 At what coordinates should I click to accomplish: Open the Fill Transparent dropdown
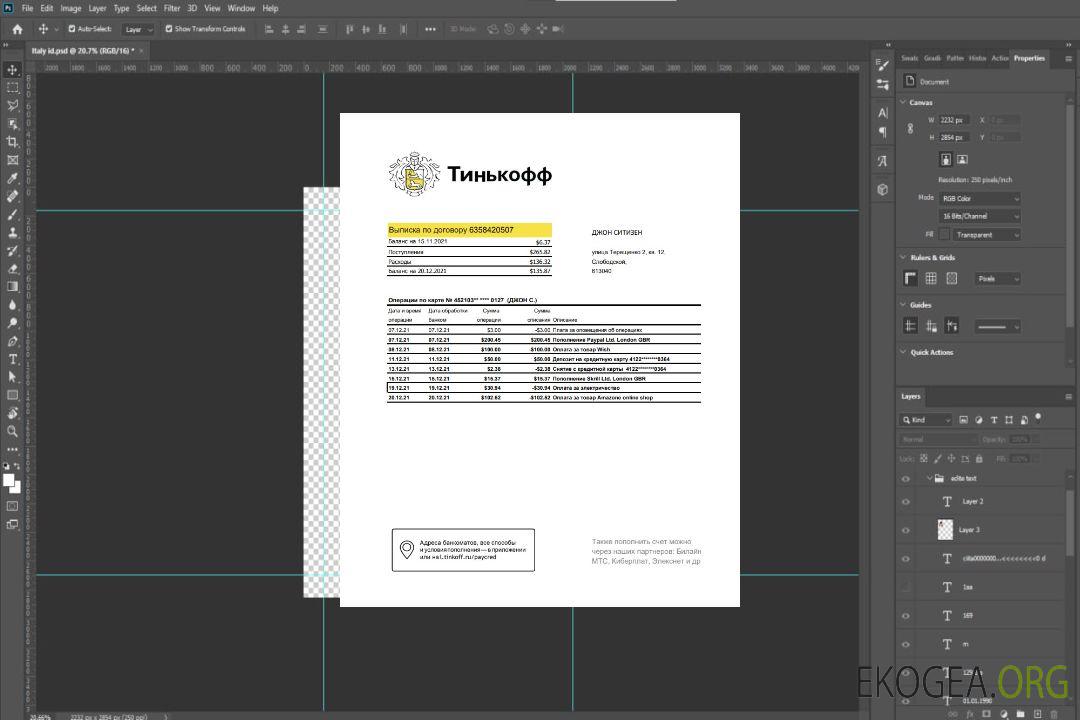pos(987,235)
